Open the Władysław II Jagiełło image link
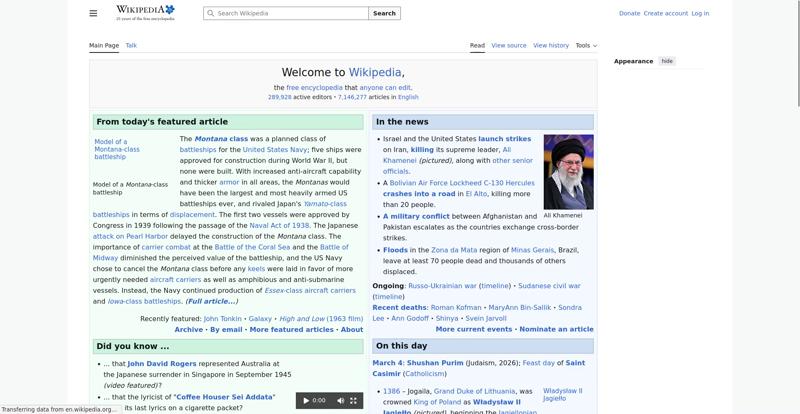 pos(562,394)
